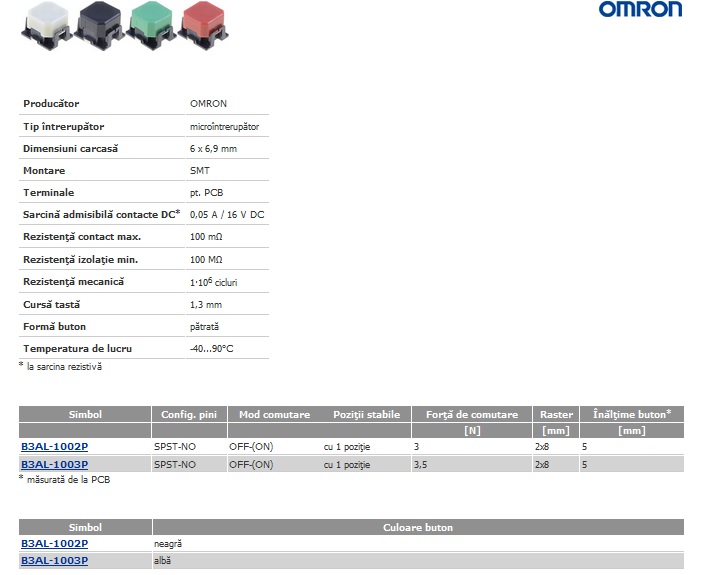Click the Config. pini column header
The height and width of the screenshot is (575, 714).
coord(189,414)
